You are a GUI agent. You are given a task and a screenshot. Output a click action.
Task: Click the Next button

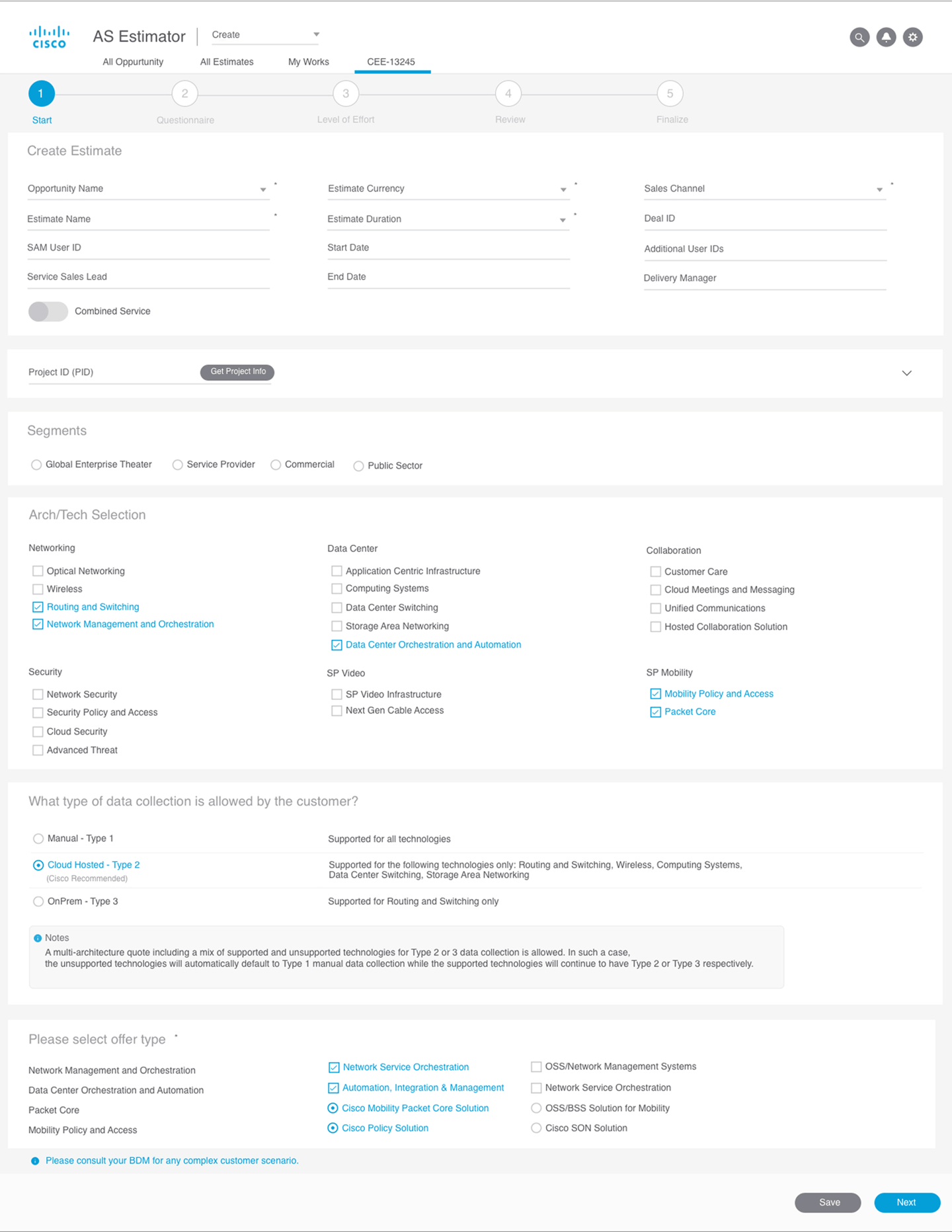906,1203
